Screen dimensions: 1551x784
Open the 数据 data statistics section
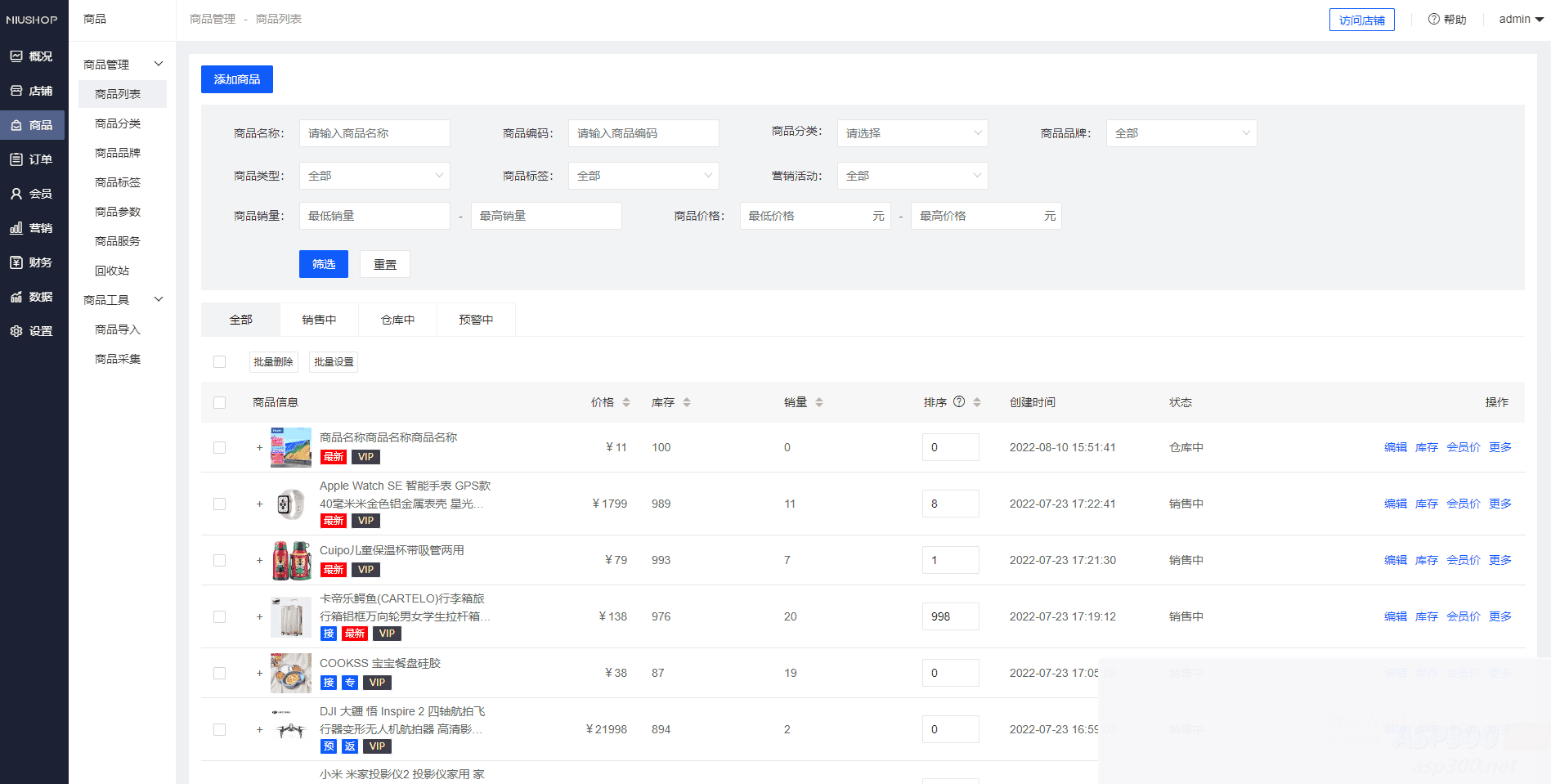click(33, 296)
